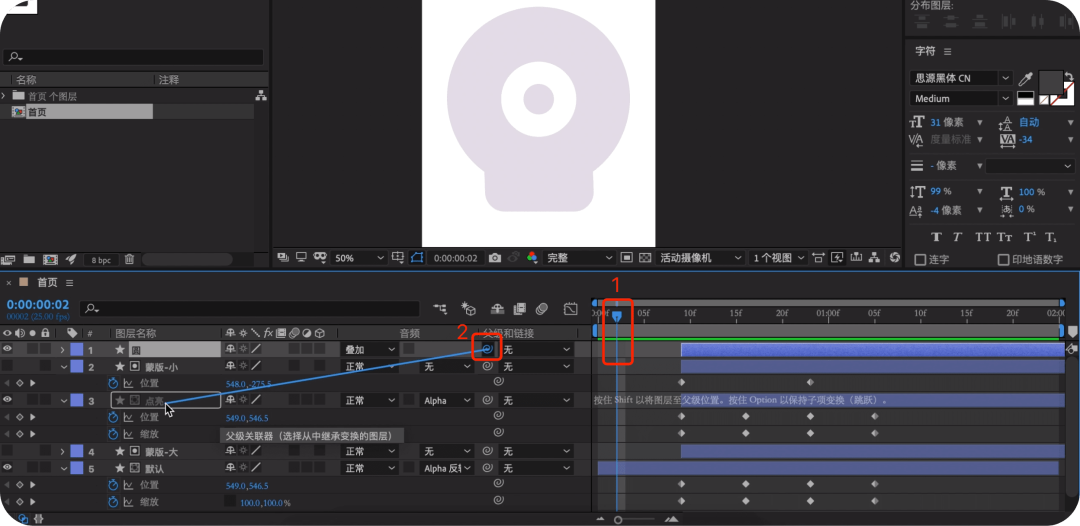This screenshot has height=526, width=1080.
Task: Collapse layer 2 蒙版-小 properties
Action: [x=63, y=366]
